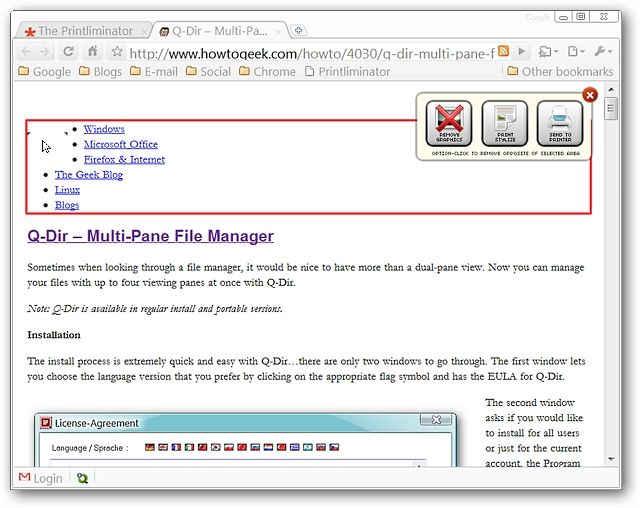This screenshot has width=640, height=508.
Task: Click the Print Stylize button
Action: (x=504, y=123)
